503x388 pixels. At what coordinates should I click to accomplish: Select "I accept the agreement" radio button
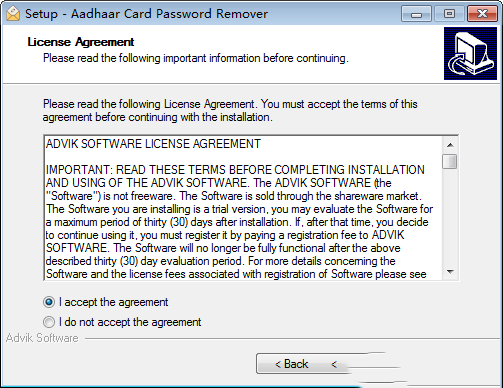pyautogui.click(x=49, y=302)
